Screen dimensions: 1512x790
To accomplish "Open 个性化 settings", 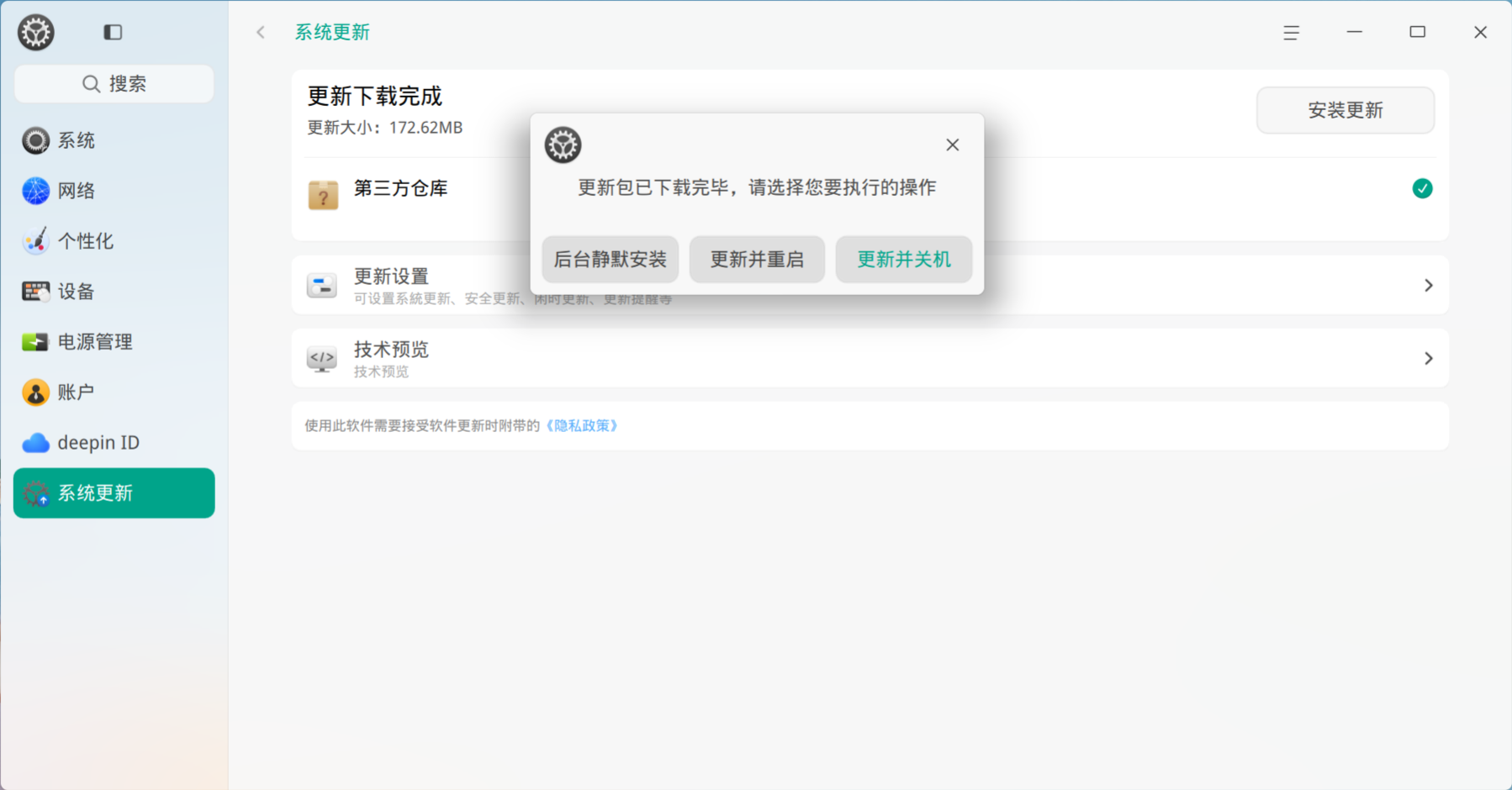I will pyautogui.click(x=114, y=241).
